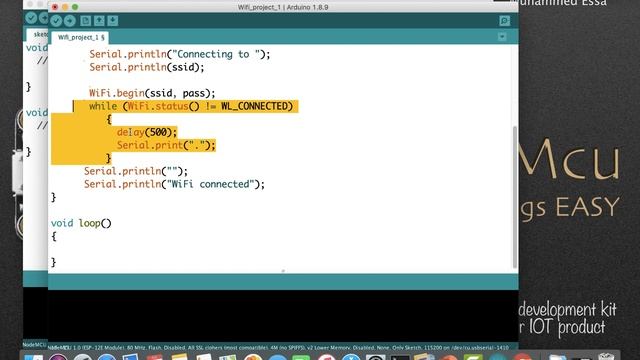The width and height of the screenshot is (640, 360).
Task: Close the Wifi_project_1 window with red button
Action: click(x=55, y=7)
